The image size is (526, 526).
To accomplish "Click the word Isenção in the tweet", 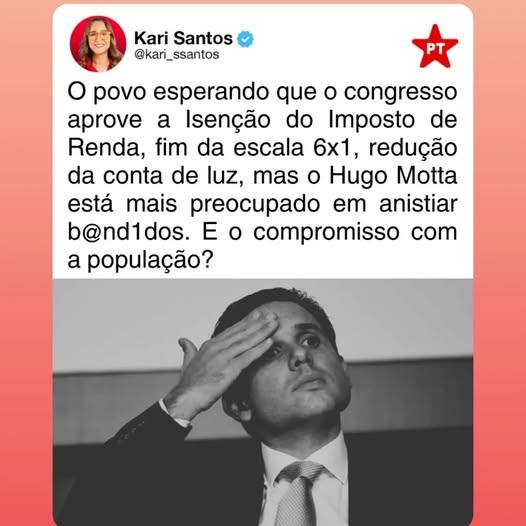I will tap(228, 121).
